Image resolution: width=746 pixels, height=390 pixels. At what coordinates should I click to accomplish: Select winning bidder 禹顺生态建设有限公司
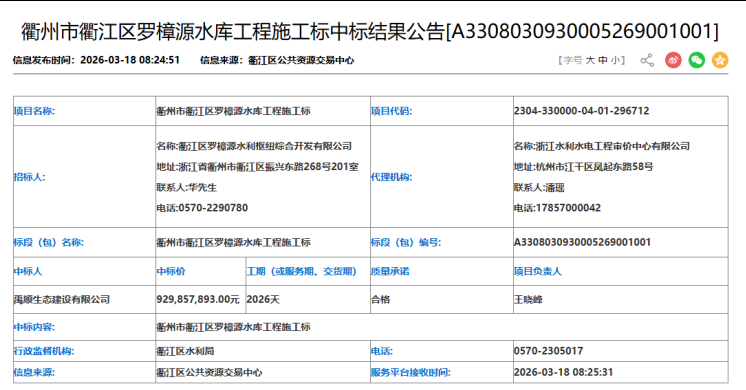[x=62, y=300]
